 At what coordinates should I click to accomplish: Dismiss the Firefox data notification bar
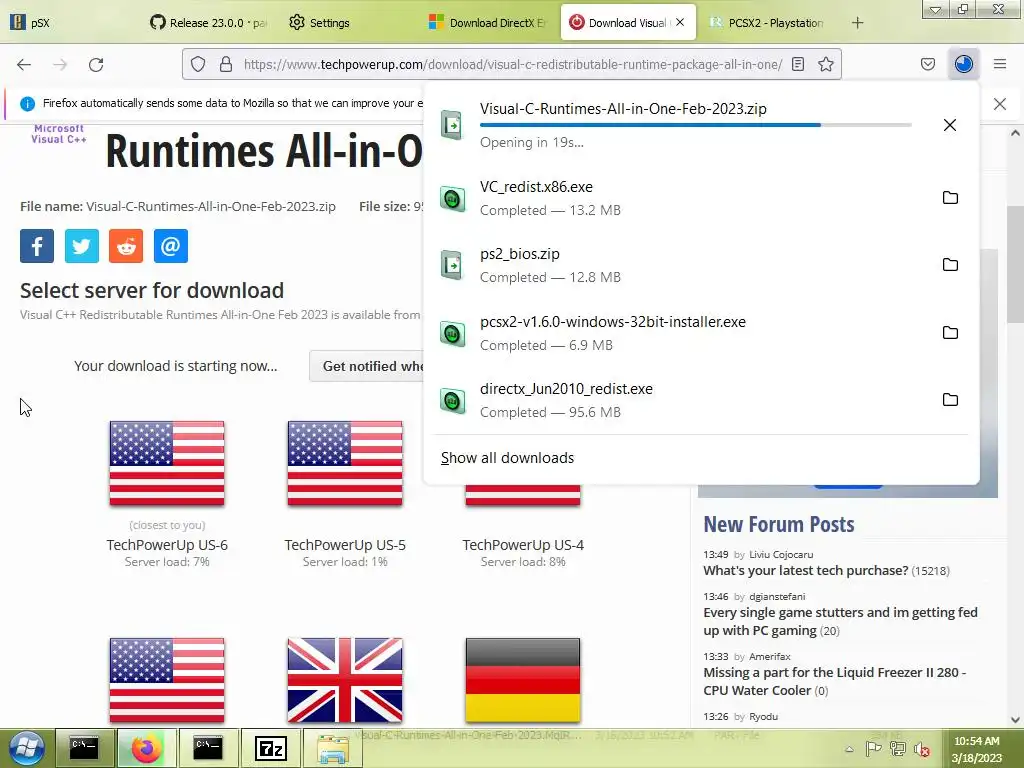1000,104
